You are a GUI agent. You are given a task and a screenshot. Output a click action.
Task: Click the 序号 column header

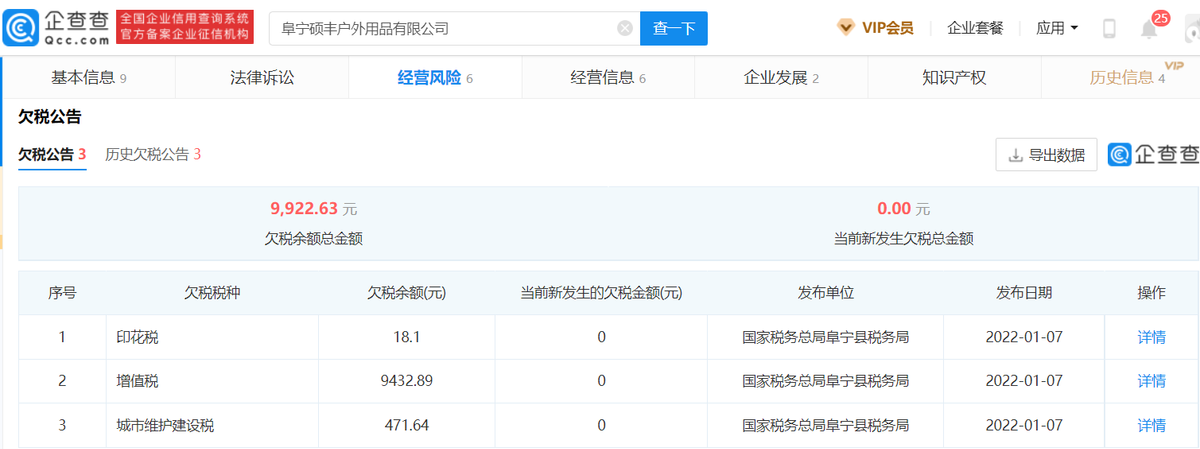tap(62, 293)
